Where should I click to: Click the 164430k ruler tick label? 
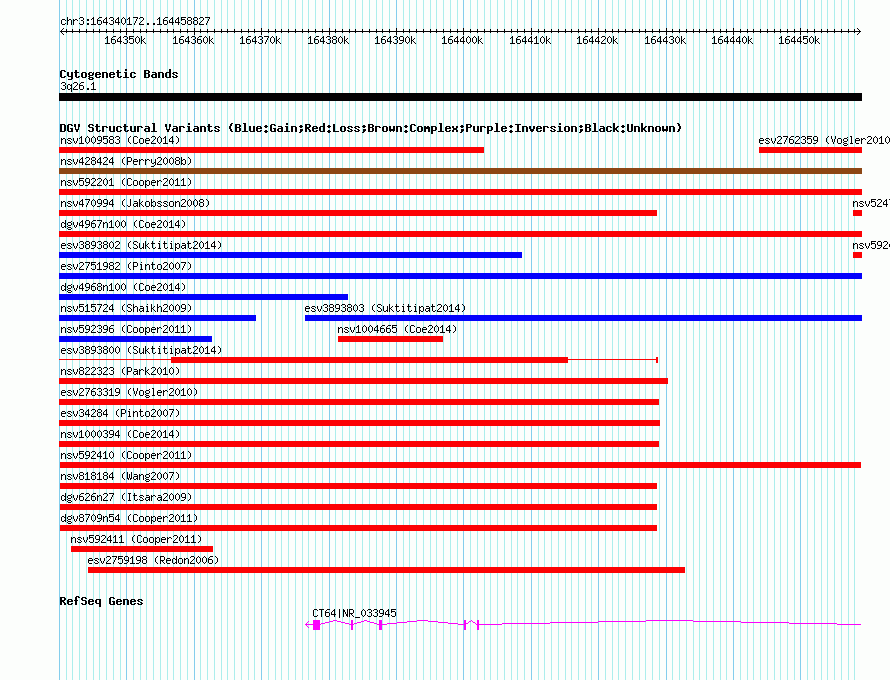coord(665,40)
